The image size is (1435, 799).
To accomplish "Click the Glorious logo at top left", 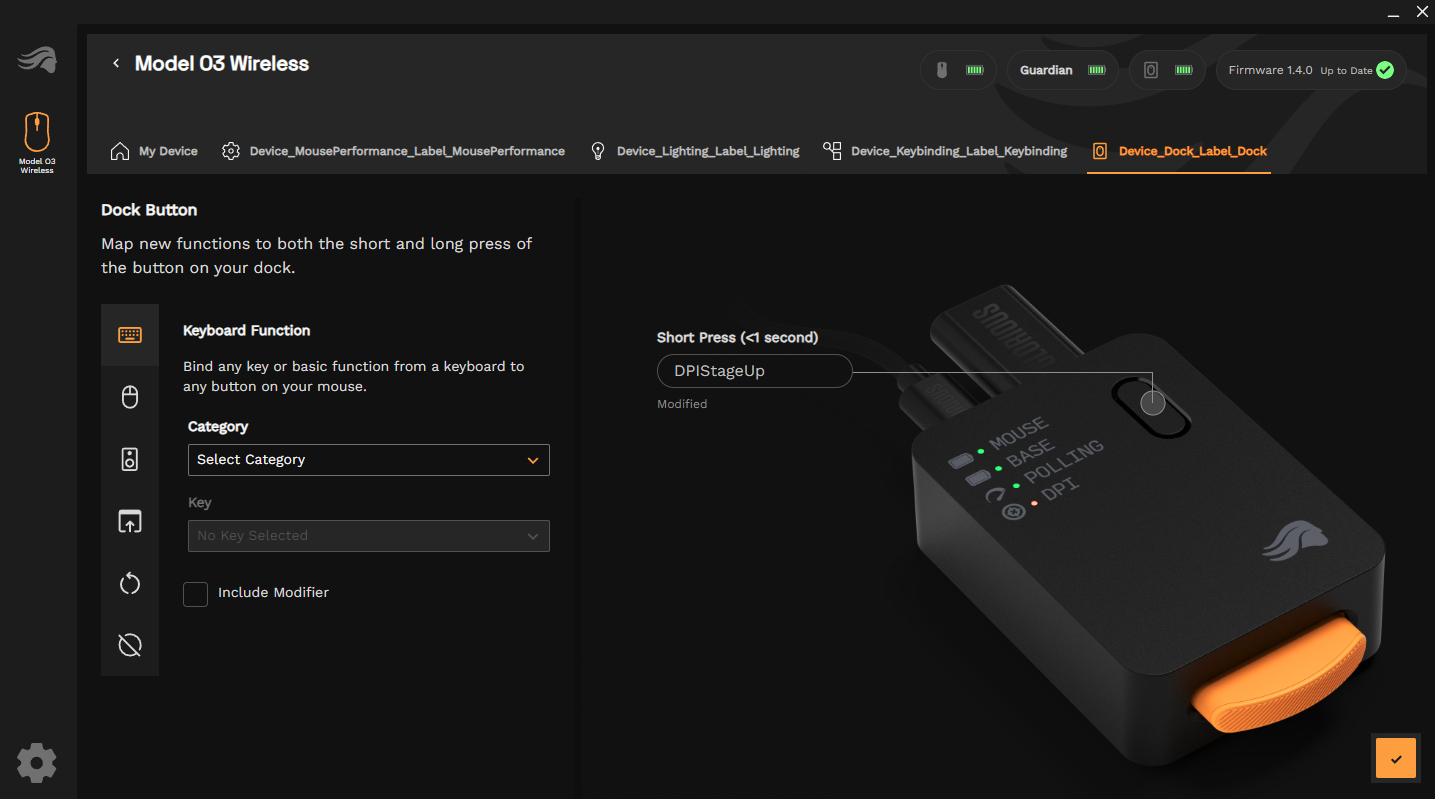I will 37,61.
